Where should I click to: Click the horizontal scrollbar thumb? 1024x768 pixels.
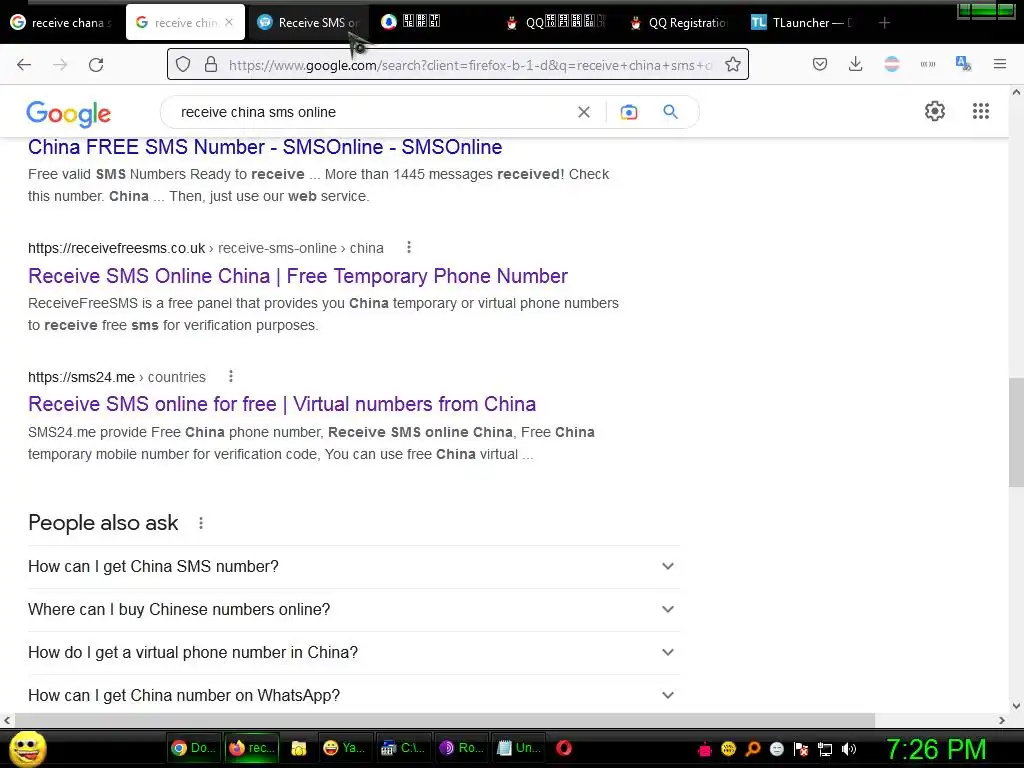point(444,720)
